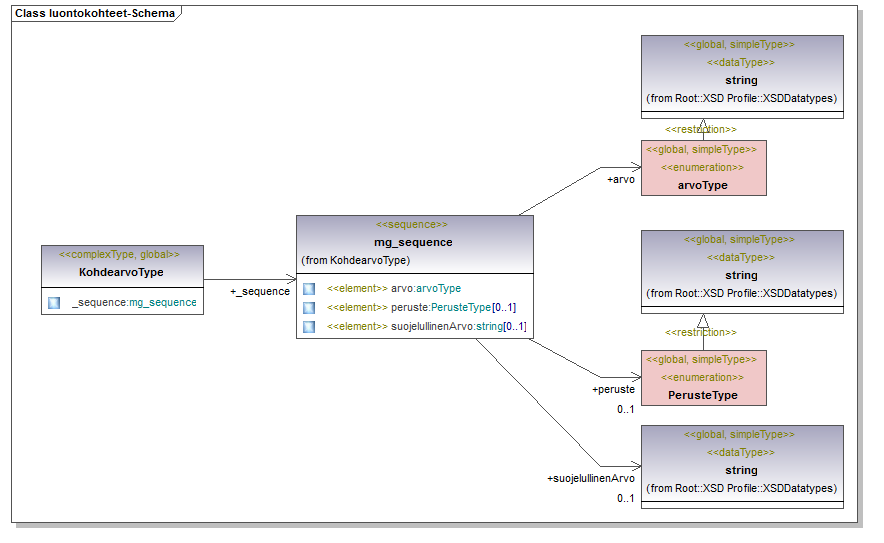
Task: Click the 'Class luontokohteet-Schema' diagram tab
Action: pyautogui.click(x=95, y=14)
